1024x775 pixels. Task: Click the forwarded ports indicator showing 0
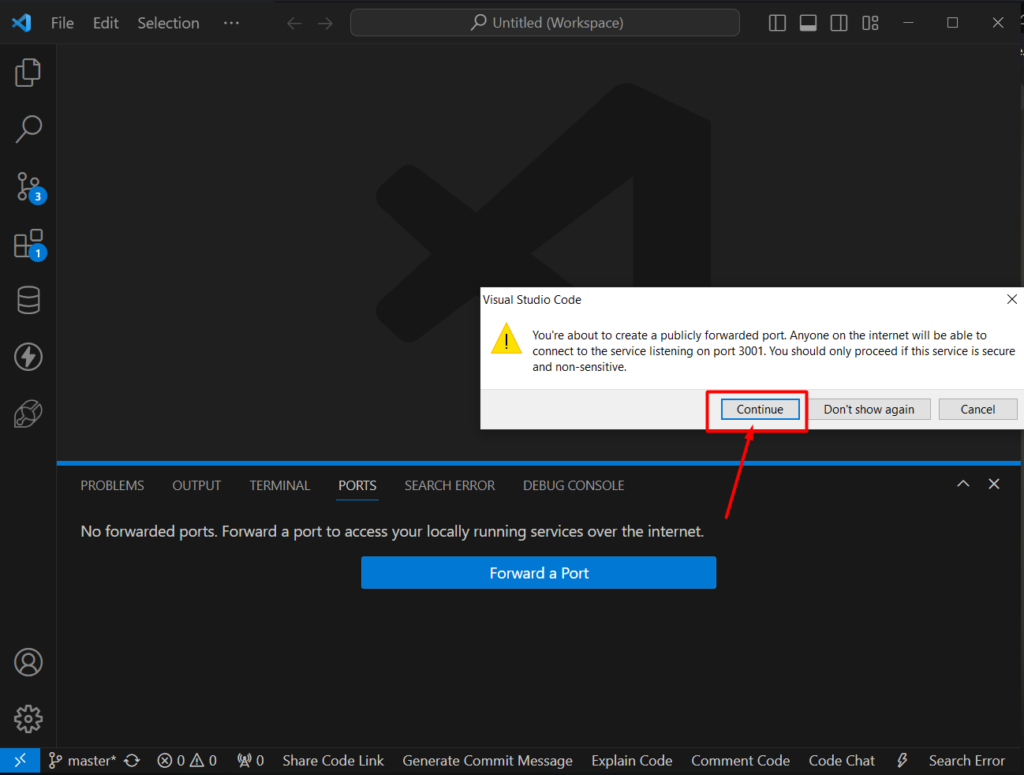click(x=251, y=761)
